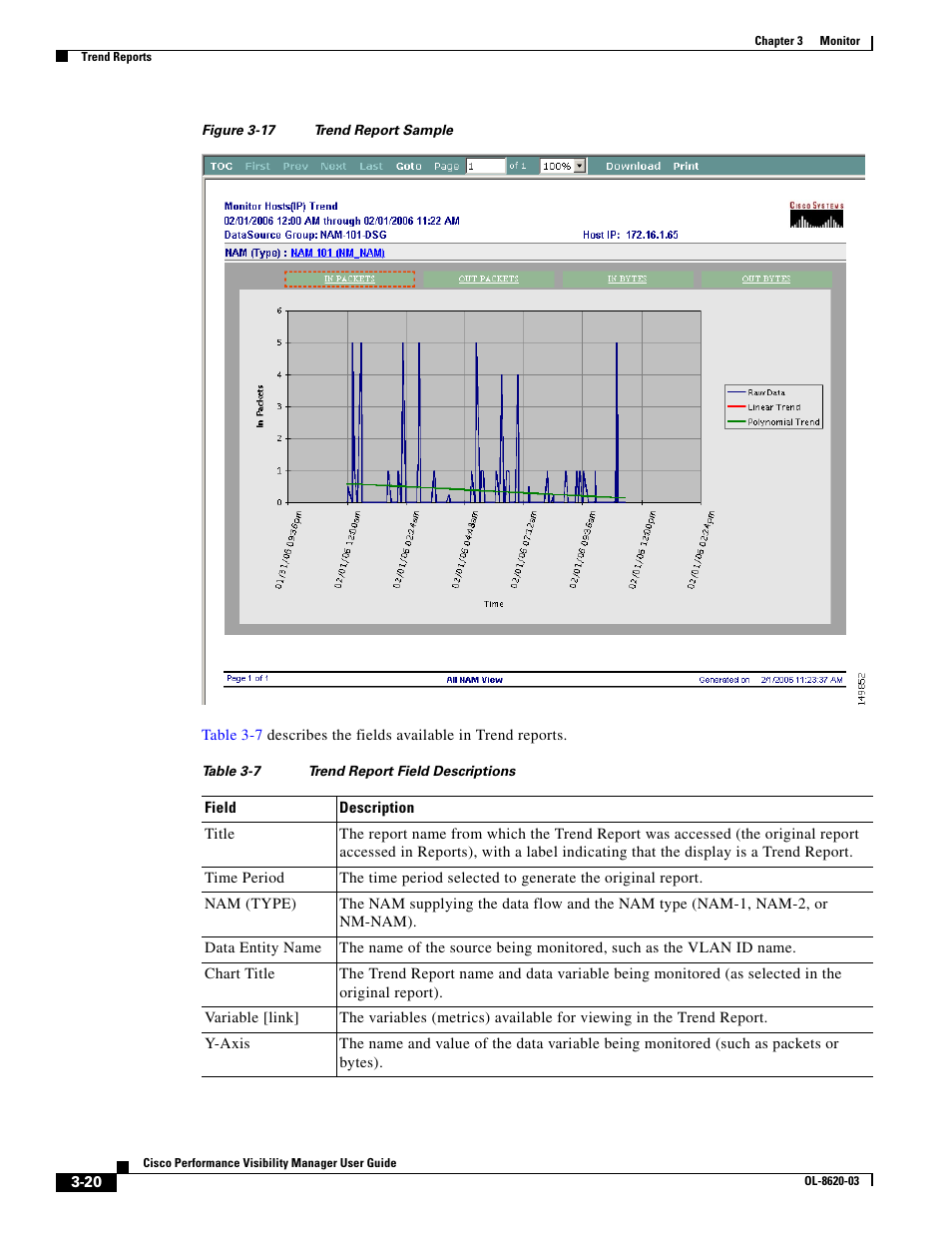The height and width of the screenshot is (1233, 952).
Task: Select the IN PACKETS variable tab
Action: (349, 280)
